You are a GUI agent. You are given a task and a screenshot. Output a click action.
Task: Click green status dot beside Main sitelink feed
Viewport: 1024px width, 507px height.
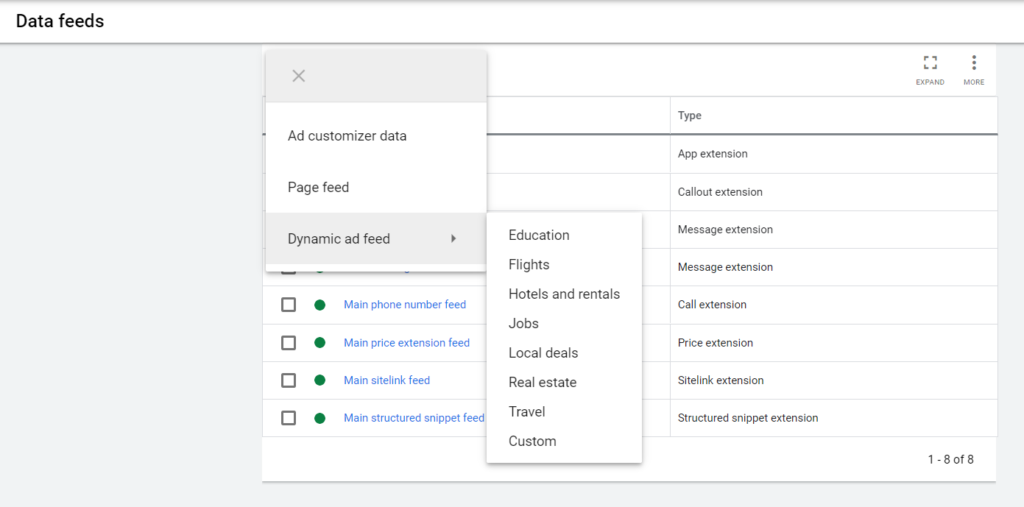click(x=320, y=380)
